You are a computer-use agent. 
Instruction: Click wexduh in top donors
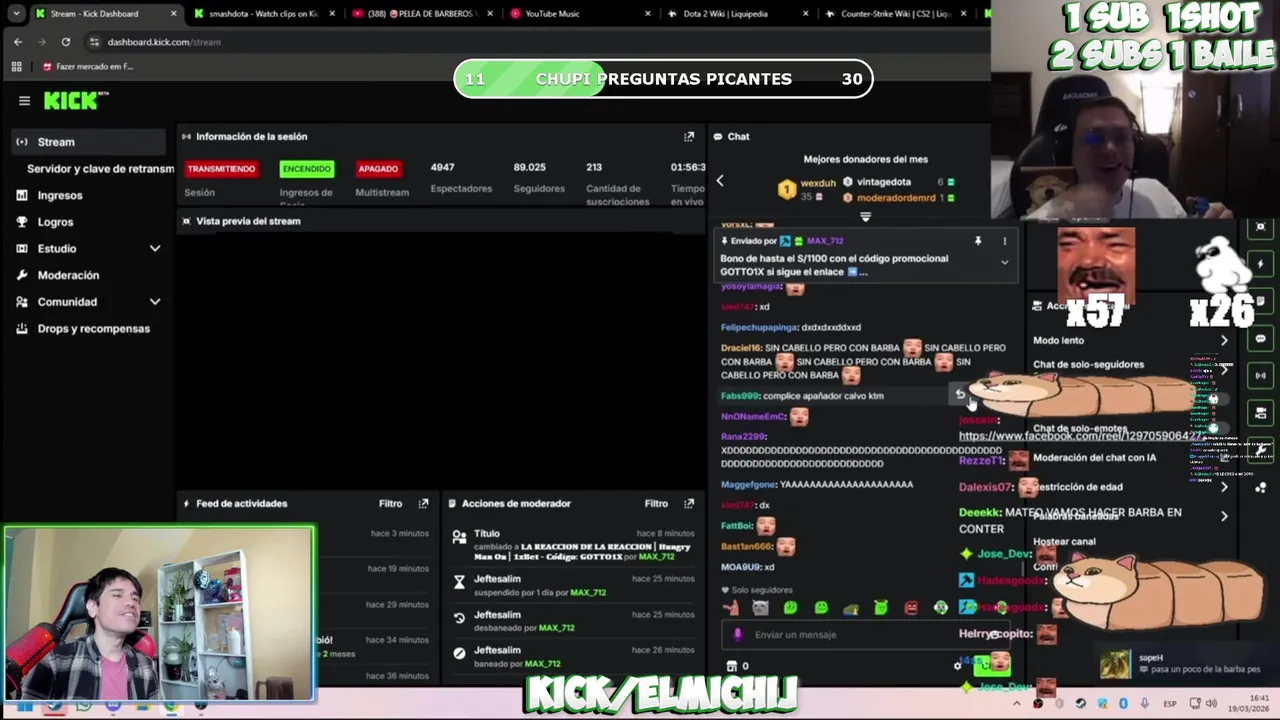point(818,183)
